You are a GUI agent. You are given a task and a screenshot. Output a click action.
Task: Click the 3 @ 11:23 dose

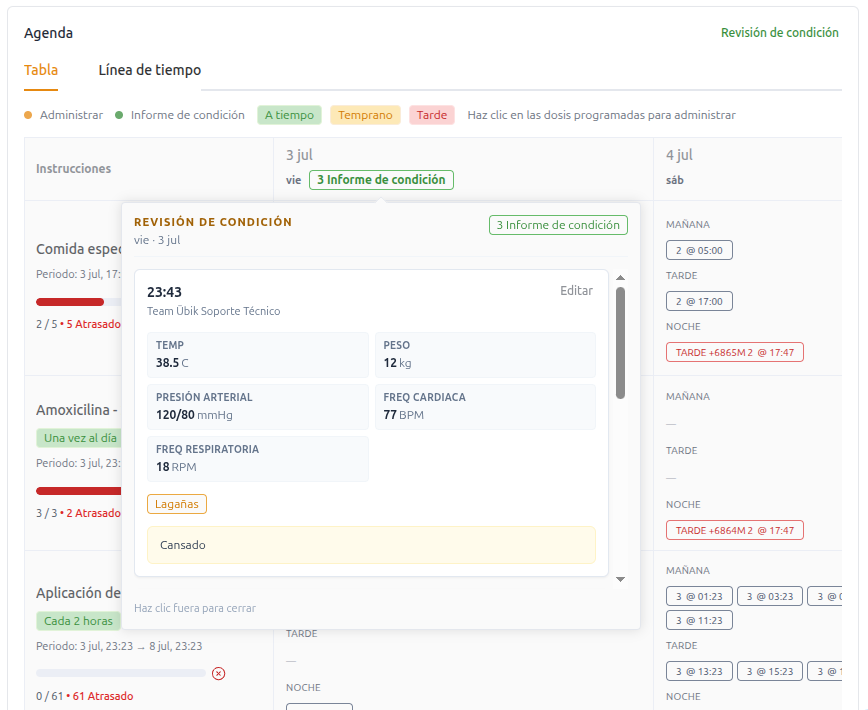pyautogui.click(x=699, y=620)
